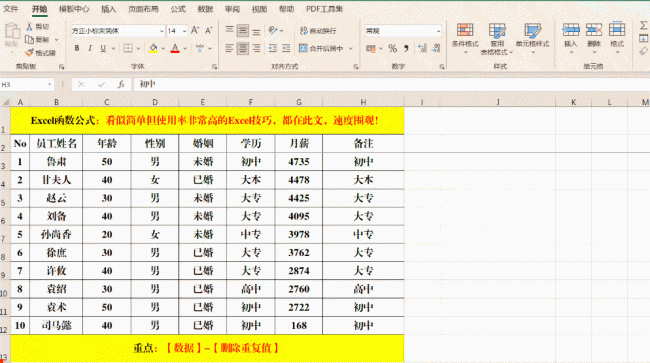The height and width of the screenshot is (363, 650).
Task: Click Merge & Center (合并后居中) button
Action: tap(321, 48)
